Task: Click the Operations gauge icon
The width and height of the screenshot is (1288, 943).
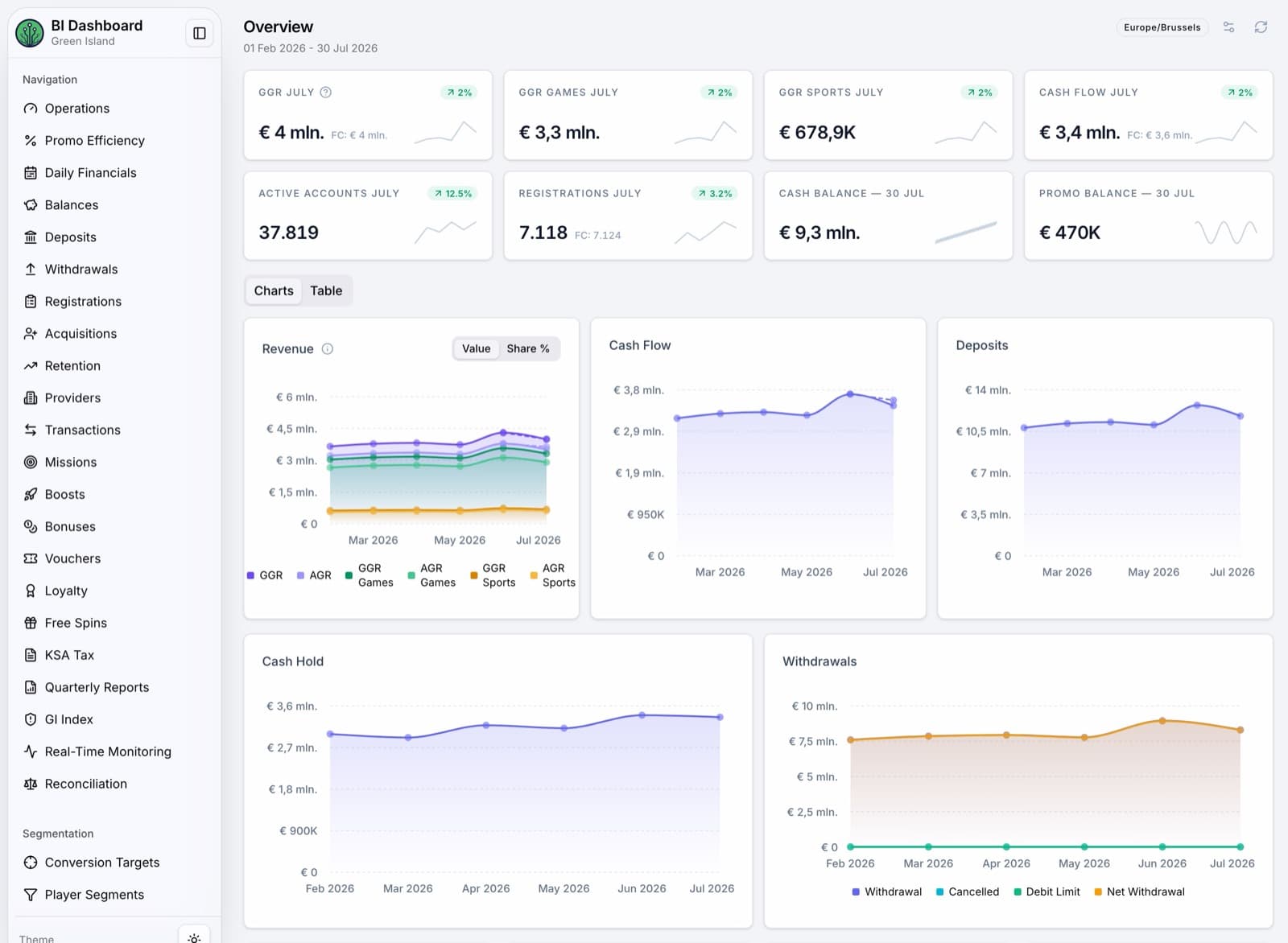Action: (31, 109)
